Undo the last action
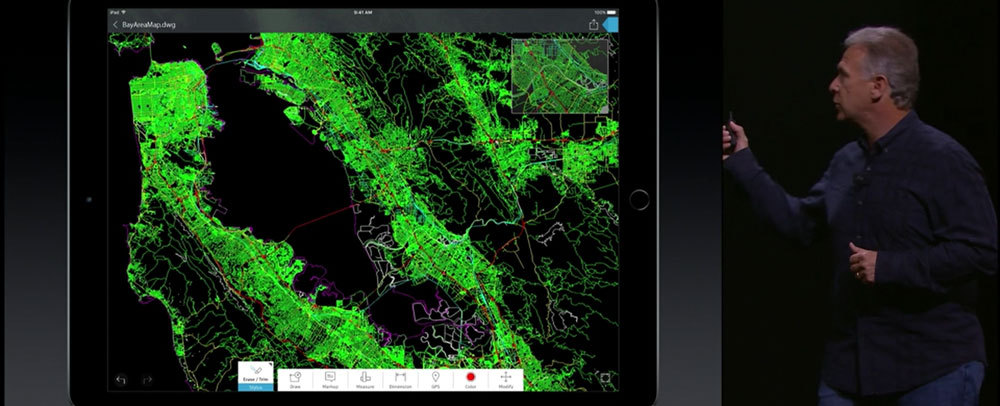 click(x=121, y=380)
